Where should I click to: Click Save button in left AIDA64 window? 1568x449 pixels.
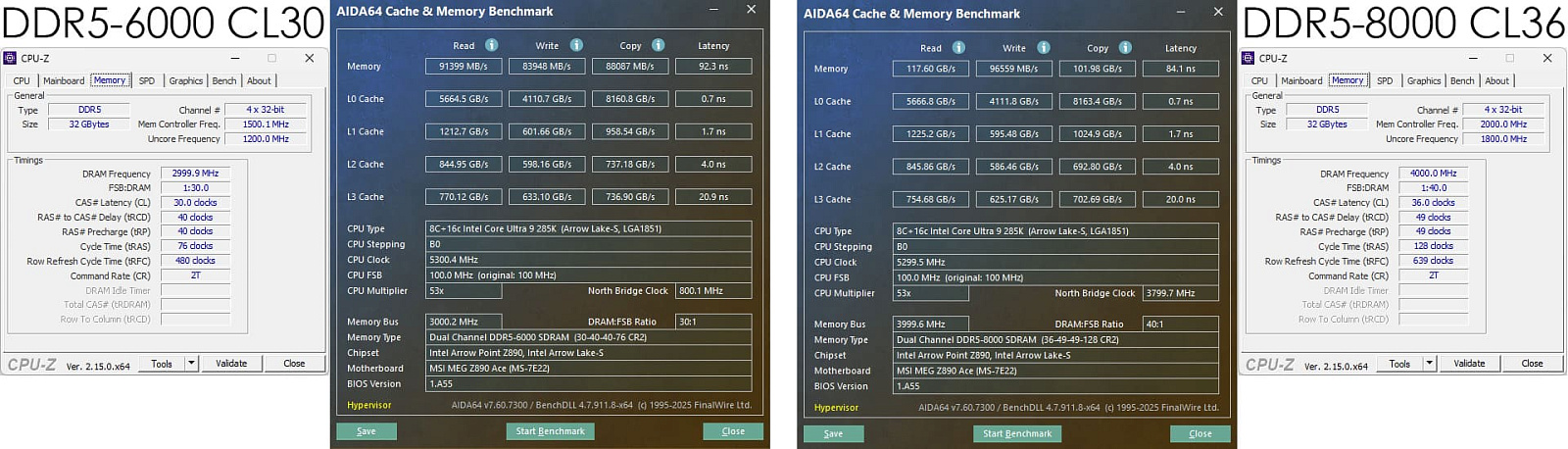[367, 431]
